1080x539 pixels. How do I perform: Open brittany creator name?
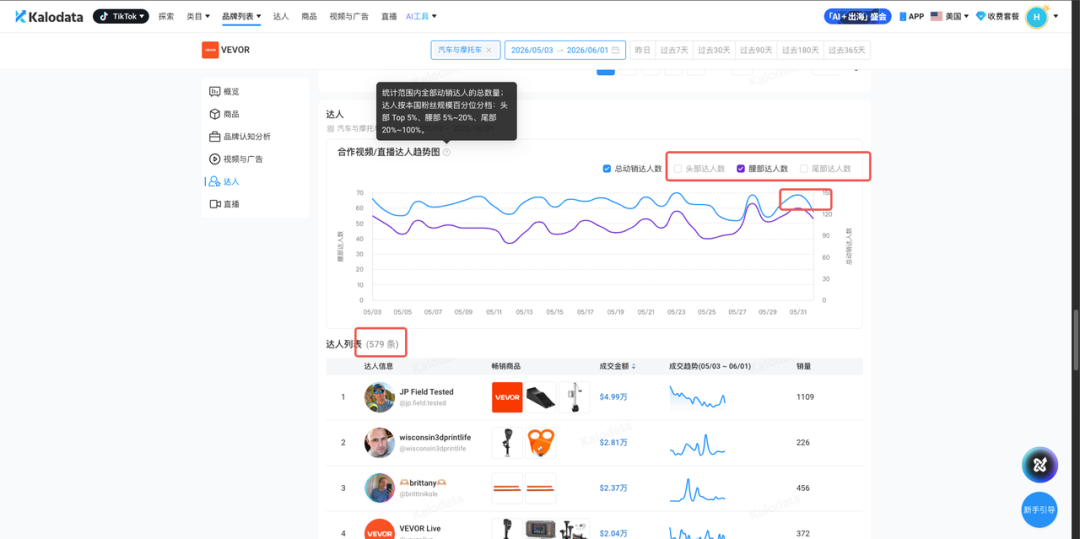424,483
